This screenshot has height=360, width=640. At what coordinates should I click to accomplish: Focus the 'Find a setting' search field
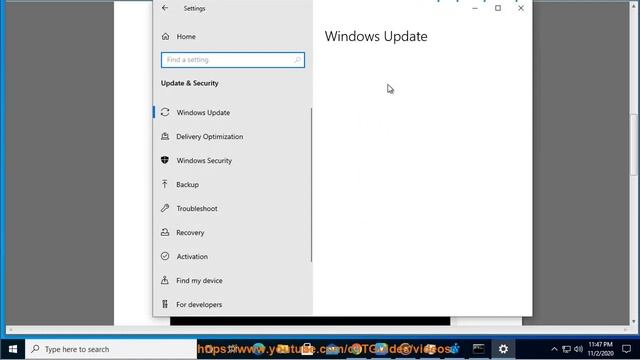pos(233,60)
